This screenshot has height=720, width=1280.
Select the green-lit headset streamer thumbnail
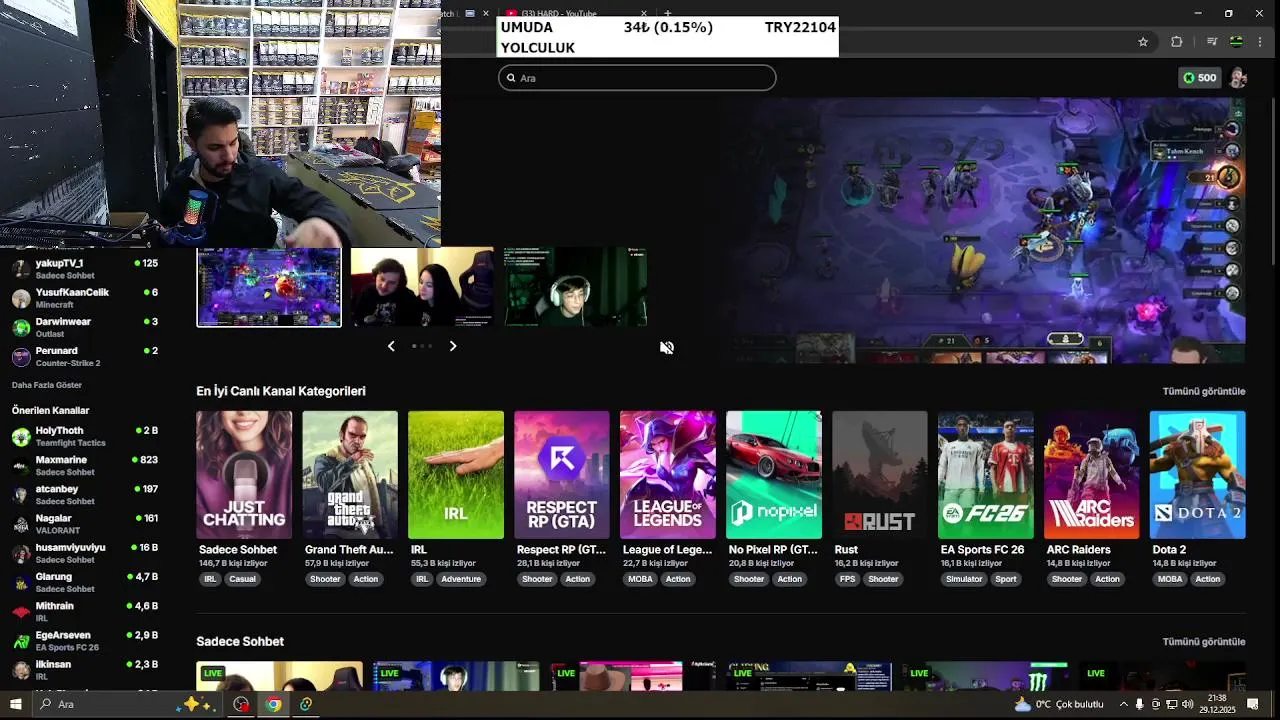(575, 287)
